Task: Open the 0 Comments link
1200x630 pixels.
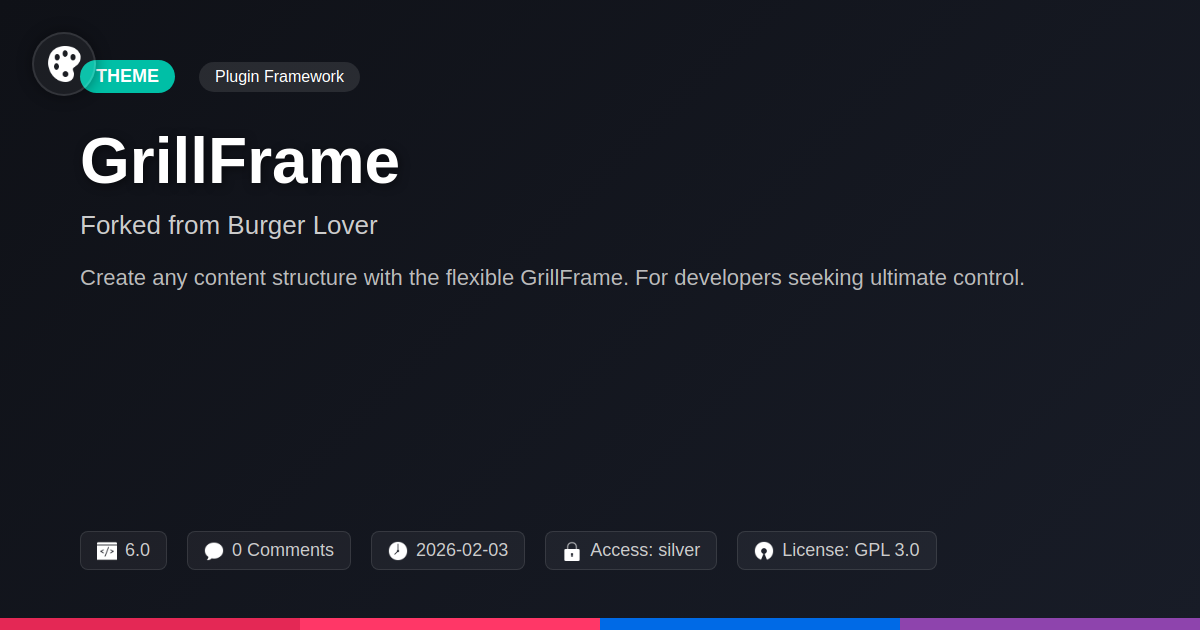Action: [x=283, y=550]
